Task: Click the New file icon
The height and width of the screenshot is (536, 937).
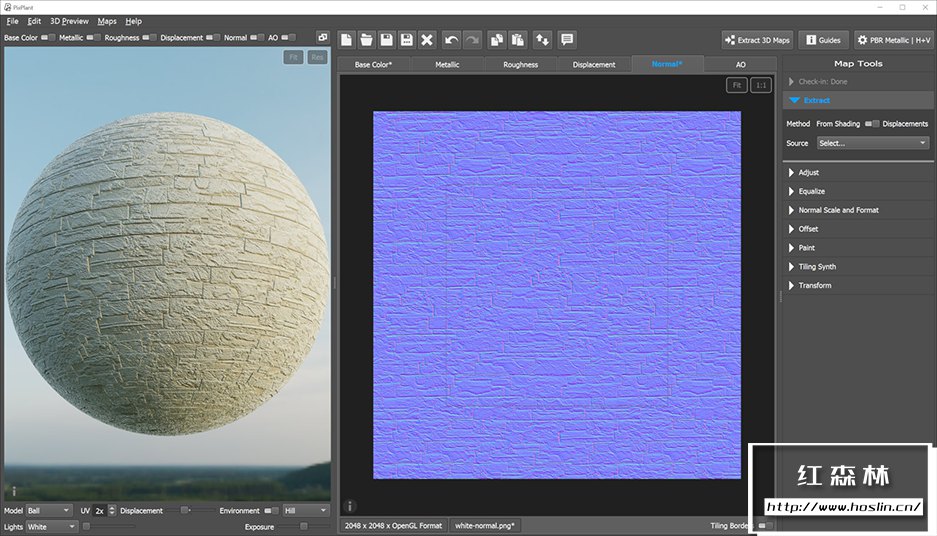Action: tap(347, 40)
